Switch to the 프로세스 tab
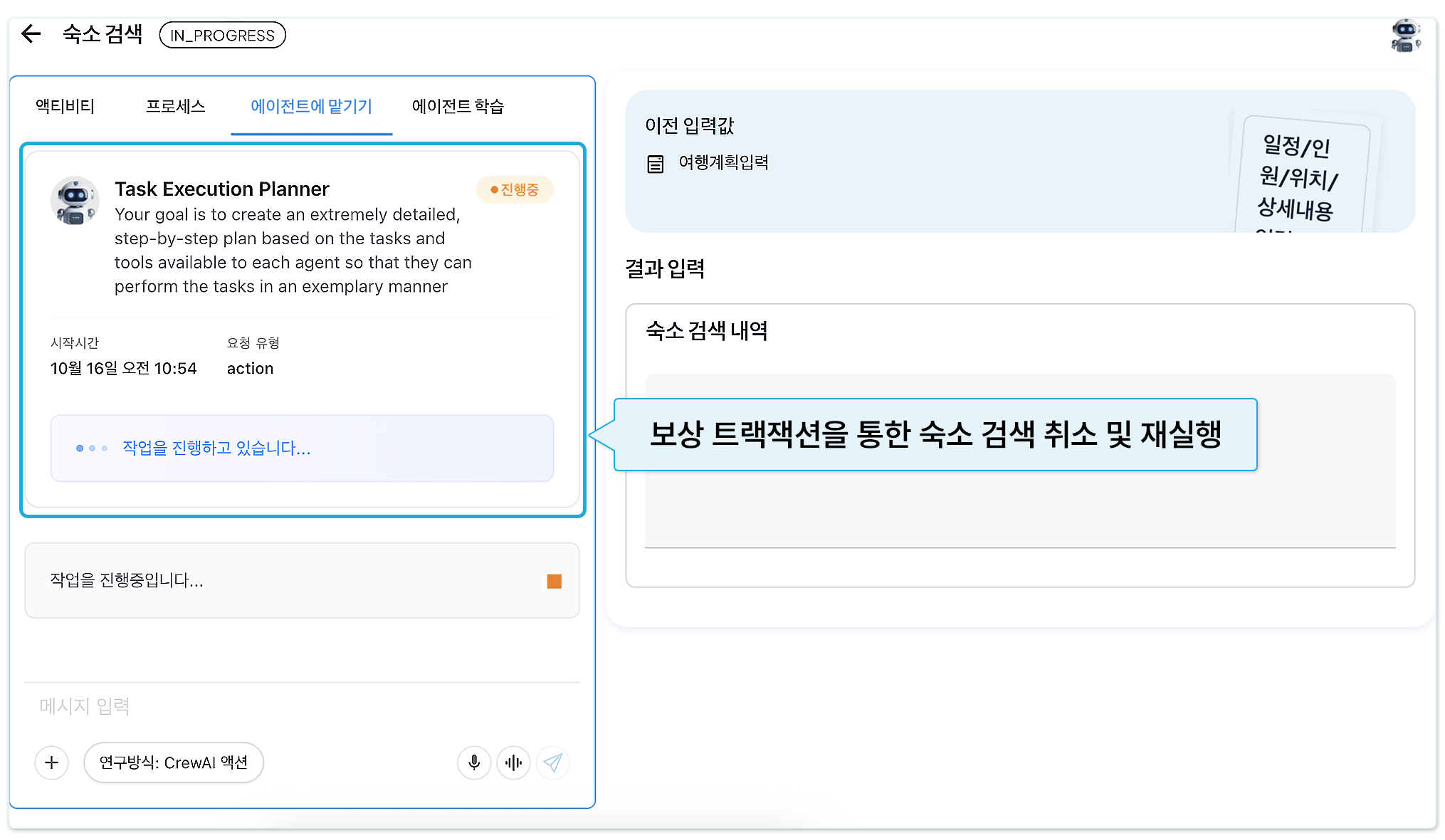The image size is (1445, 840). pos(175,107)
